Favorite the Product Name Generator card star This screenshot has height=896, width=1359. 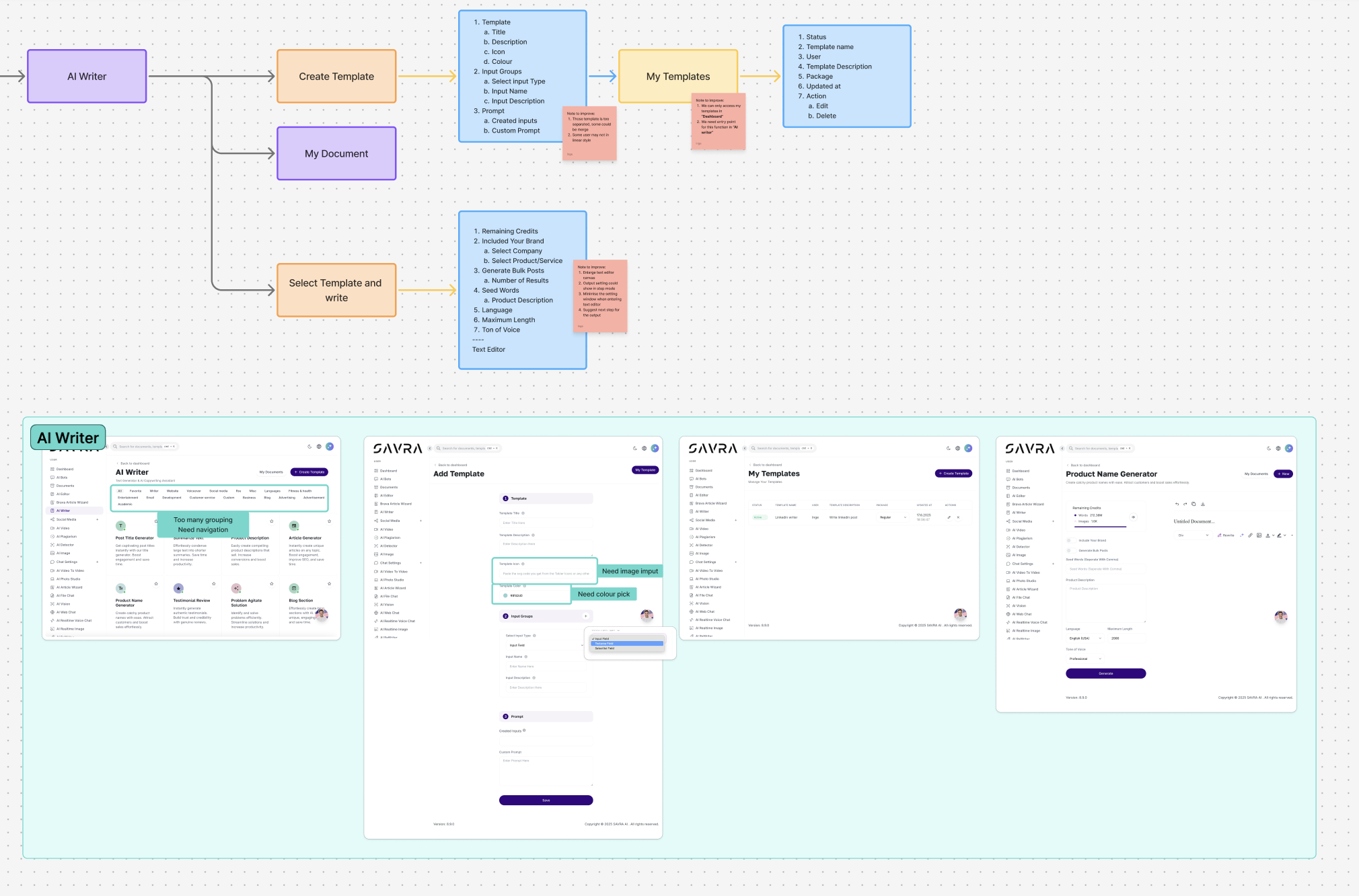coord(156,584)
